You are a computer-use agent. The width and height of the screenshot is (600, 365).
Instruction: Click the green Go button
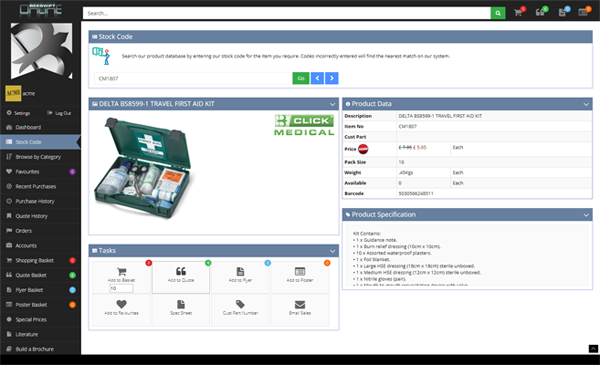click(x=301, y=78)
